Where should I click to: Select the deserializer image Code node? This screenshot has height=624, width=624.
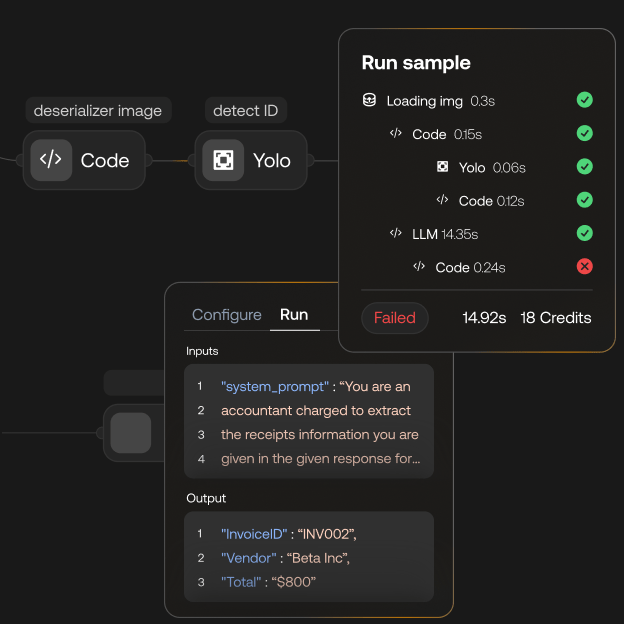tap(85, 160)
